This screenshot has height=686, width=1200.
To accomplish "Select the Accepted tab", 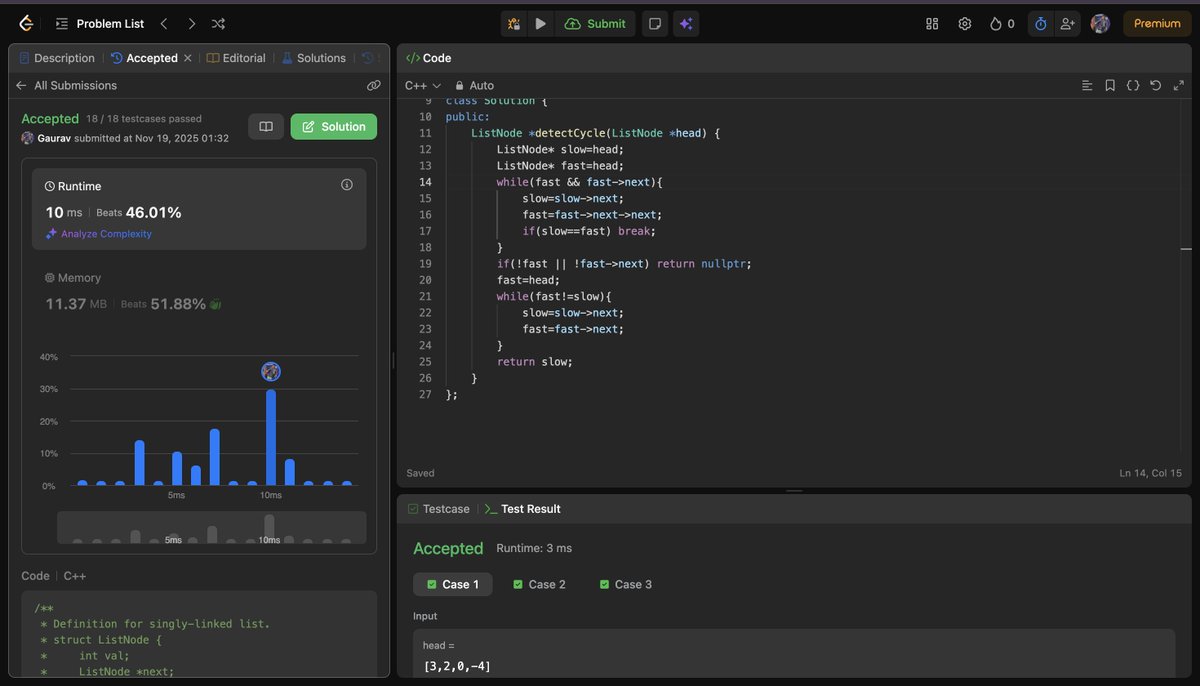I will click(x=144, y=58).
